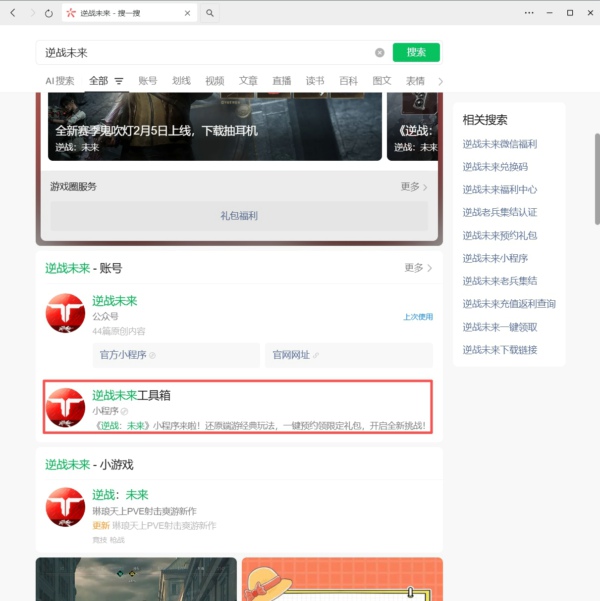
Task: Click the back navigation arrow
Action: (x=12, y=13)
